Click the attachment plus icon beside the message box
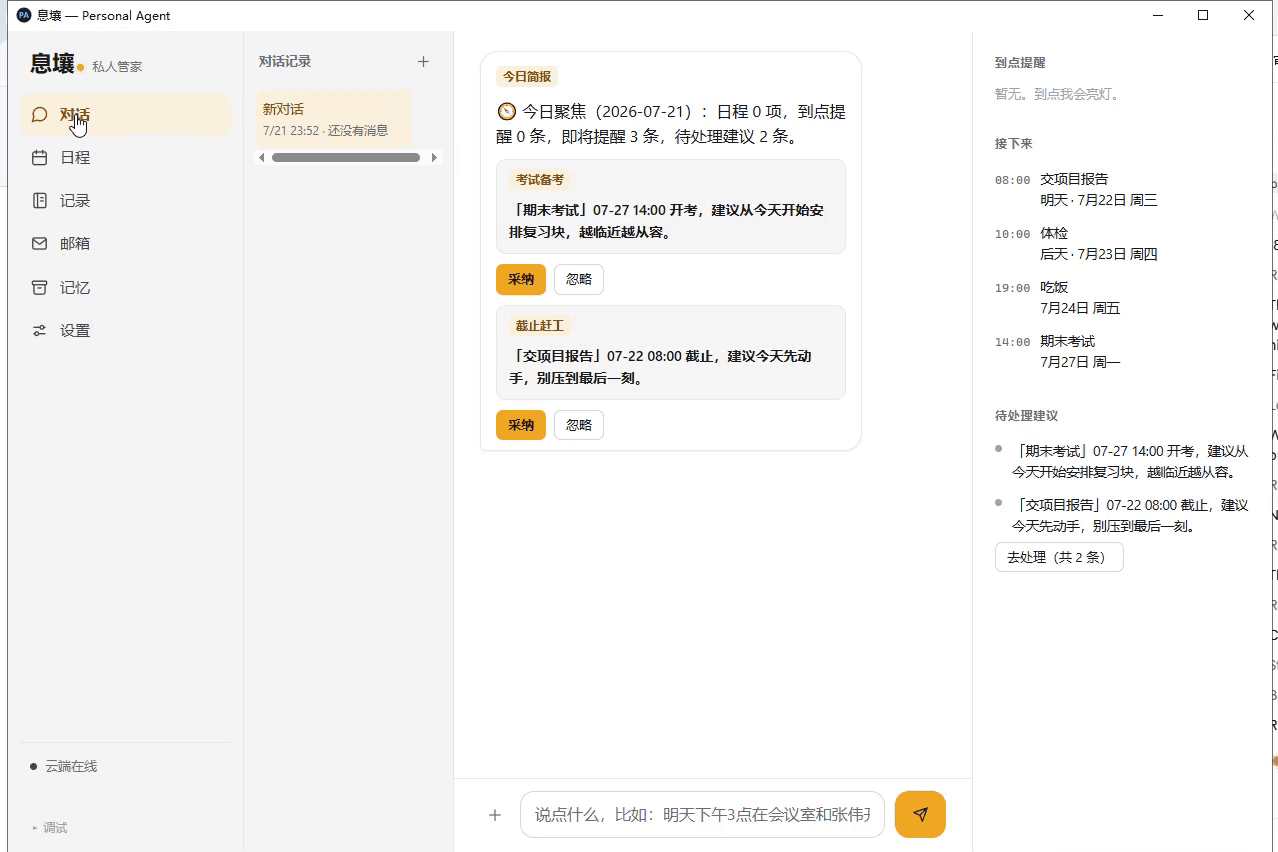The image size is (1278, 852). 494,815
